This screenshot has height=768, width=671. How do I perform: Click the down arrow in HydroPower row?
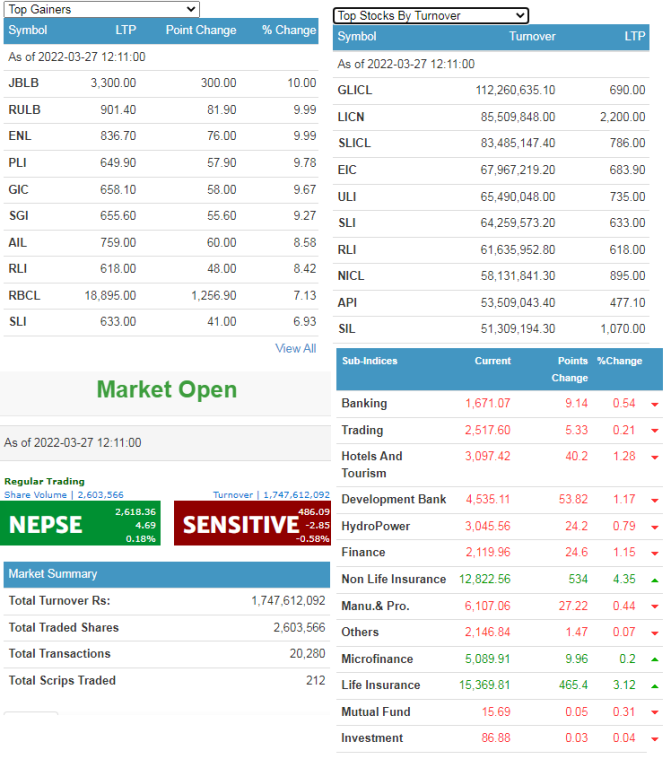pos(654,528)
